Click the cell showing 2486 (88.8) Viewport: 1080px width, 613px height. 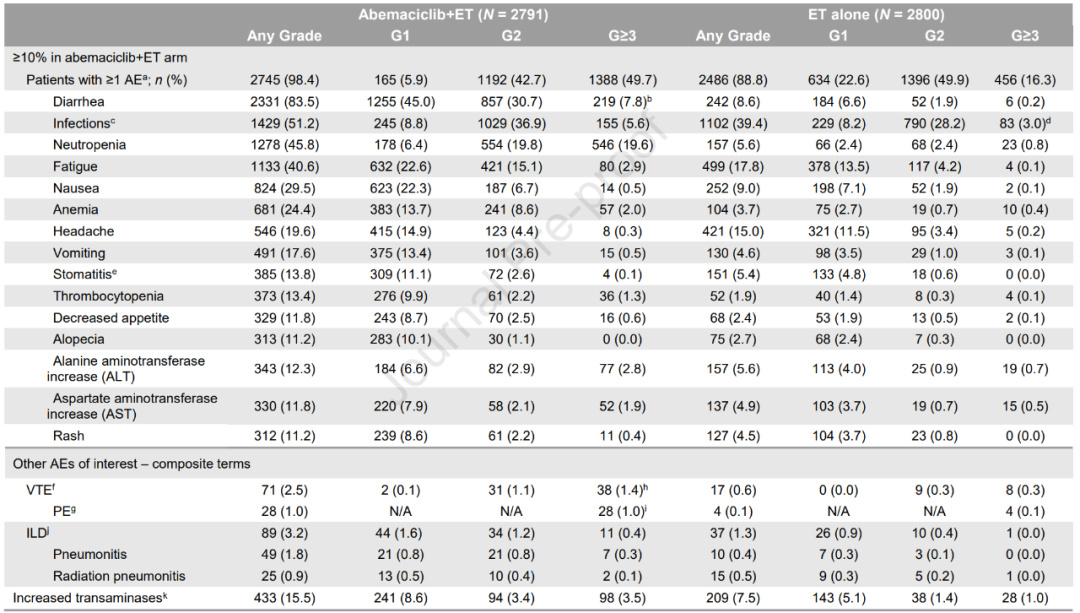pos(733,79)
